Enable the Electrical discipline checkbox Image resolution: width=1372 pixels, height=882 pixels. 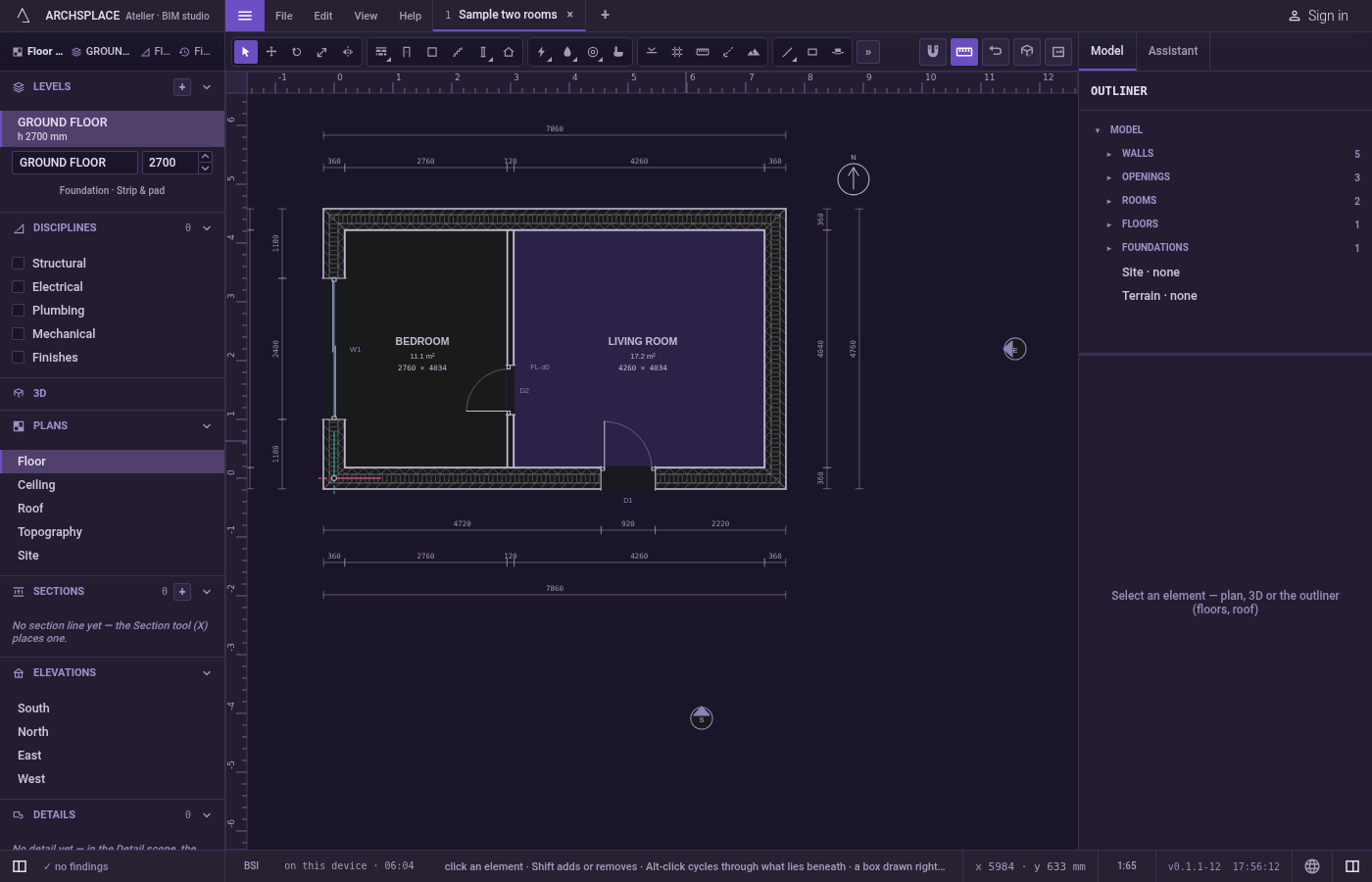(18, 286)
